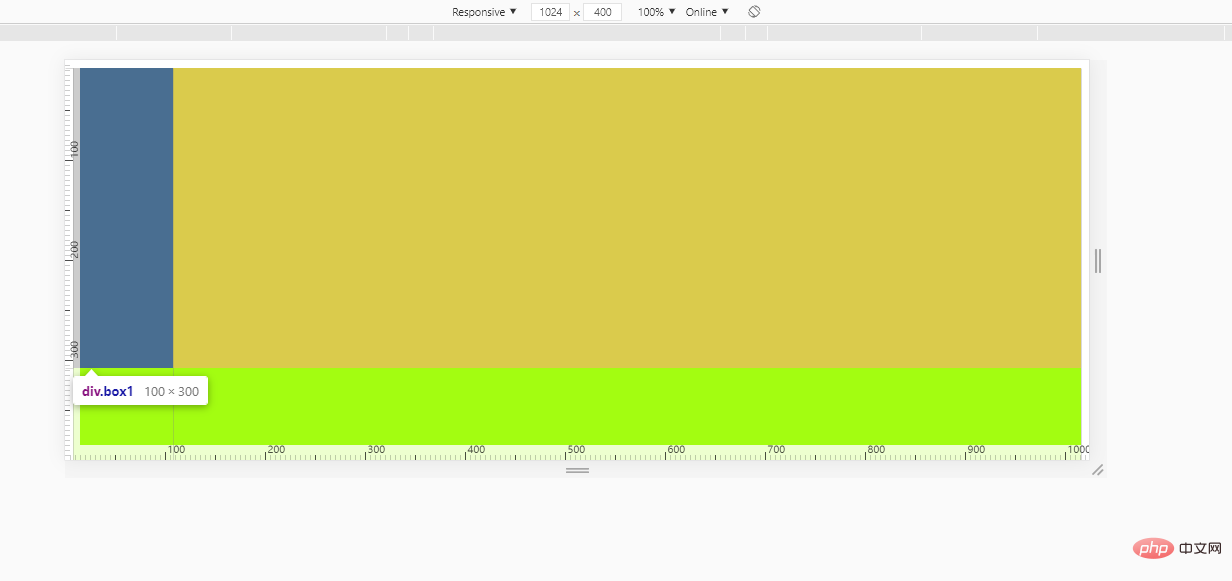This screenshot has width=1232, height=581.
Task: Click the 中文网 text beside the php logo
Action: point(1201,549)
